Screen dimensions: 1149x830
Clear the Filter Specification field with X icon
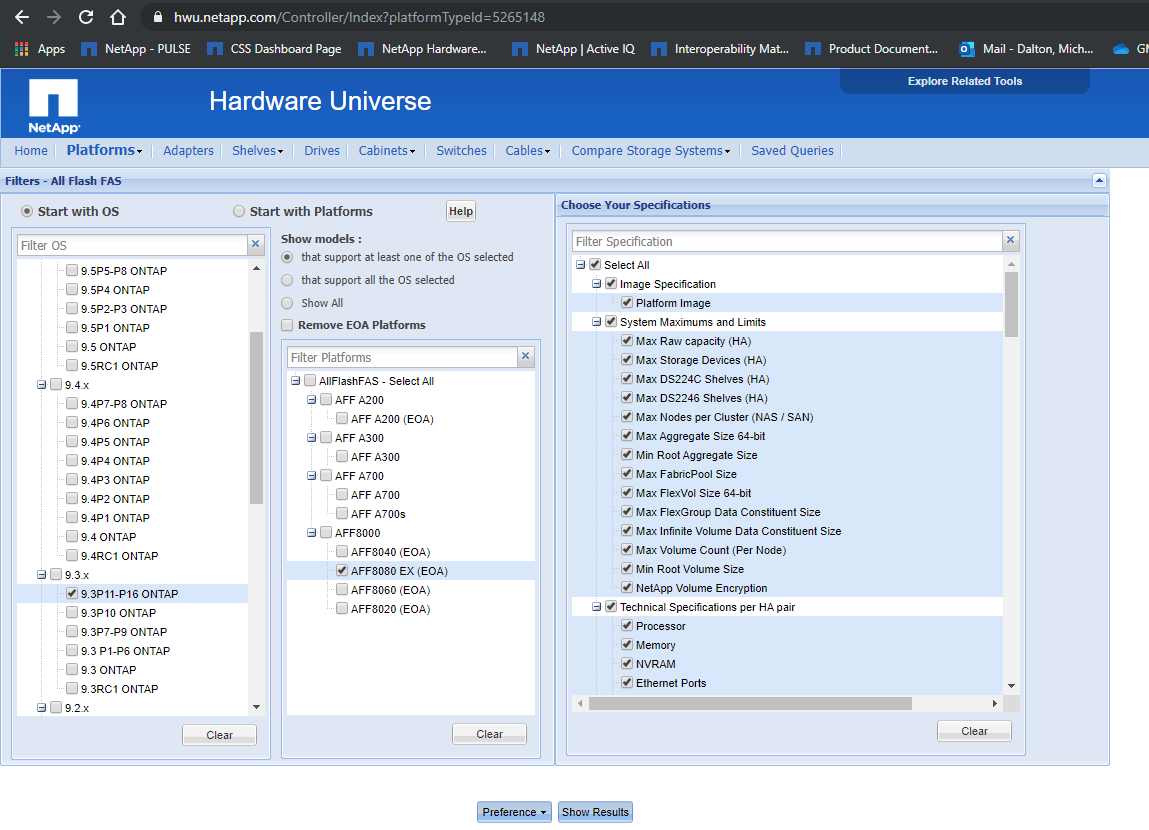point(1010,241)
